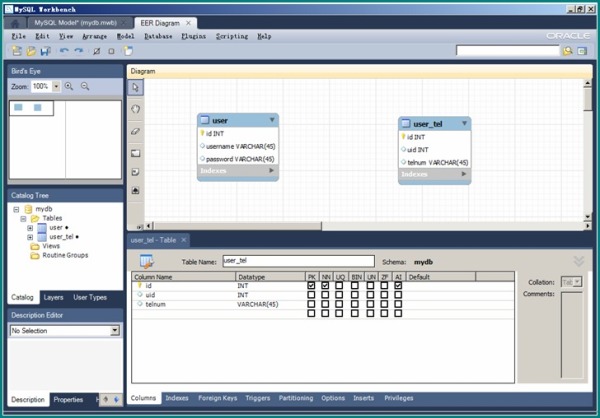Click the key icon of user id column in diagram

[x=202, y=133]
